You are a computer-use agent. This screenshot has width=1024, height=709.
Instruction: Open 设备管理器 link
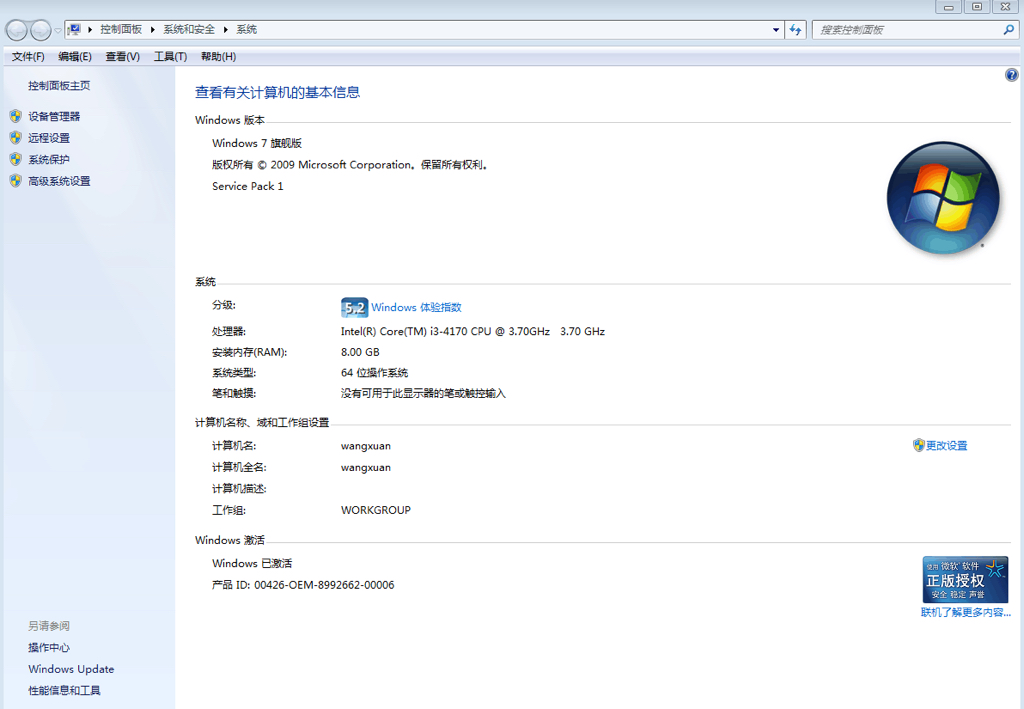click(54, 116)
